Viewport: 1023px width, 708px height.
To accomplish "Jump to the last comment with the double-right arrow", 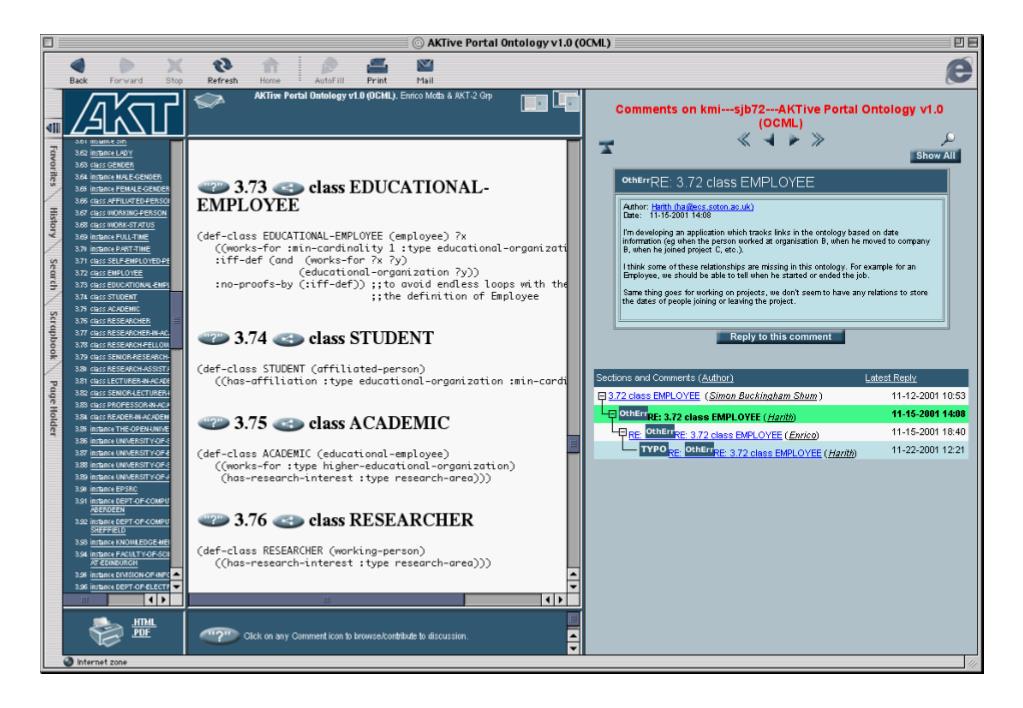I will pos(818,140).
